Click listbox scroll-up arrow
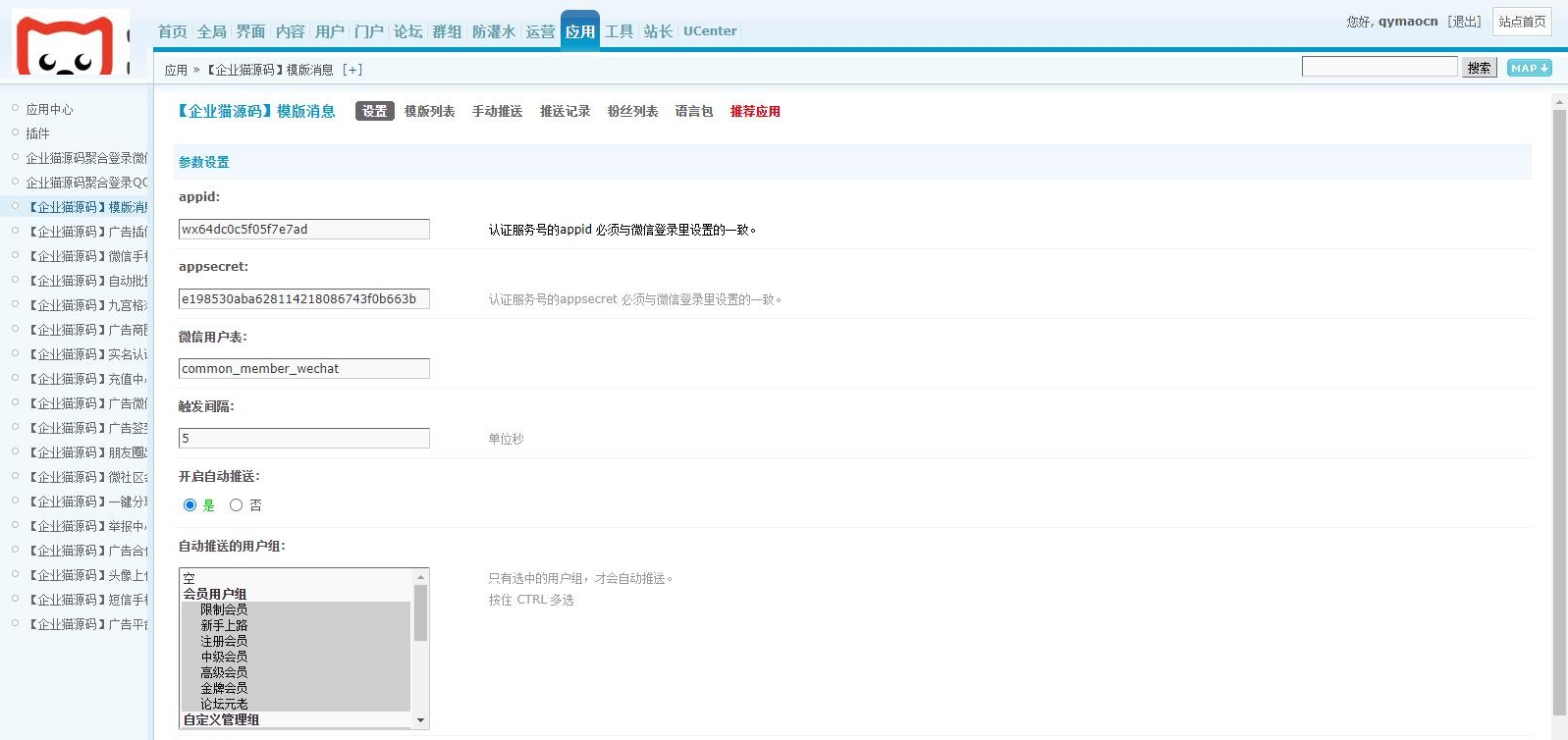This screenshot has height=740, width=1568. point(421,577)
